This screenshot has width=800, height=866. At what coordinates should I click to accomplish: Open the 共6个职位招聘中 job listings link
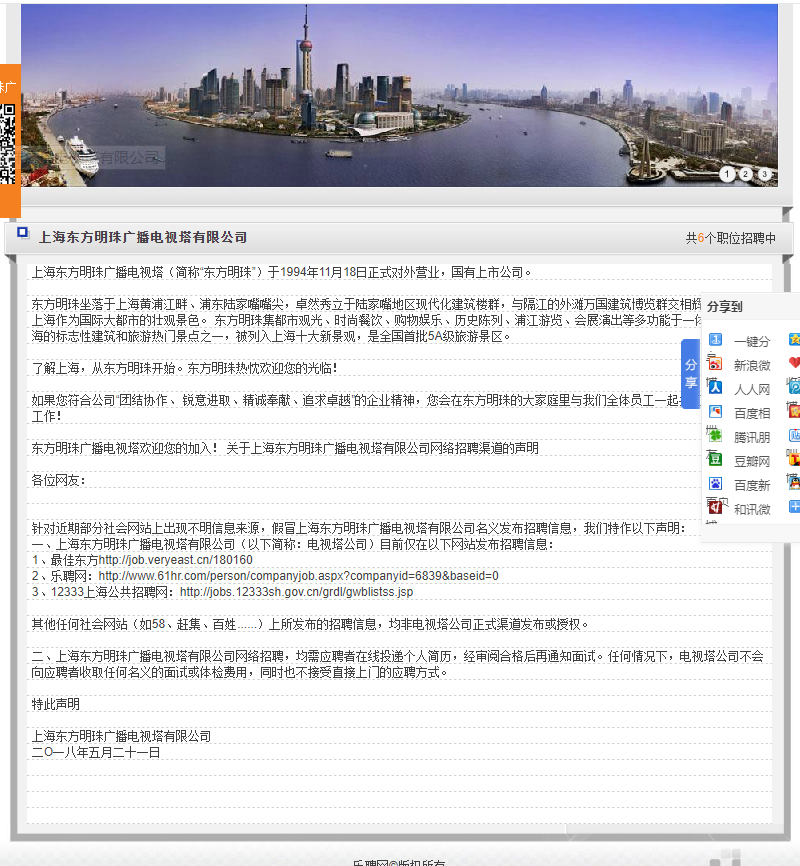[x=728, y=238]
